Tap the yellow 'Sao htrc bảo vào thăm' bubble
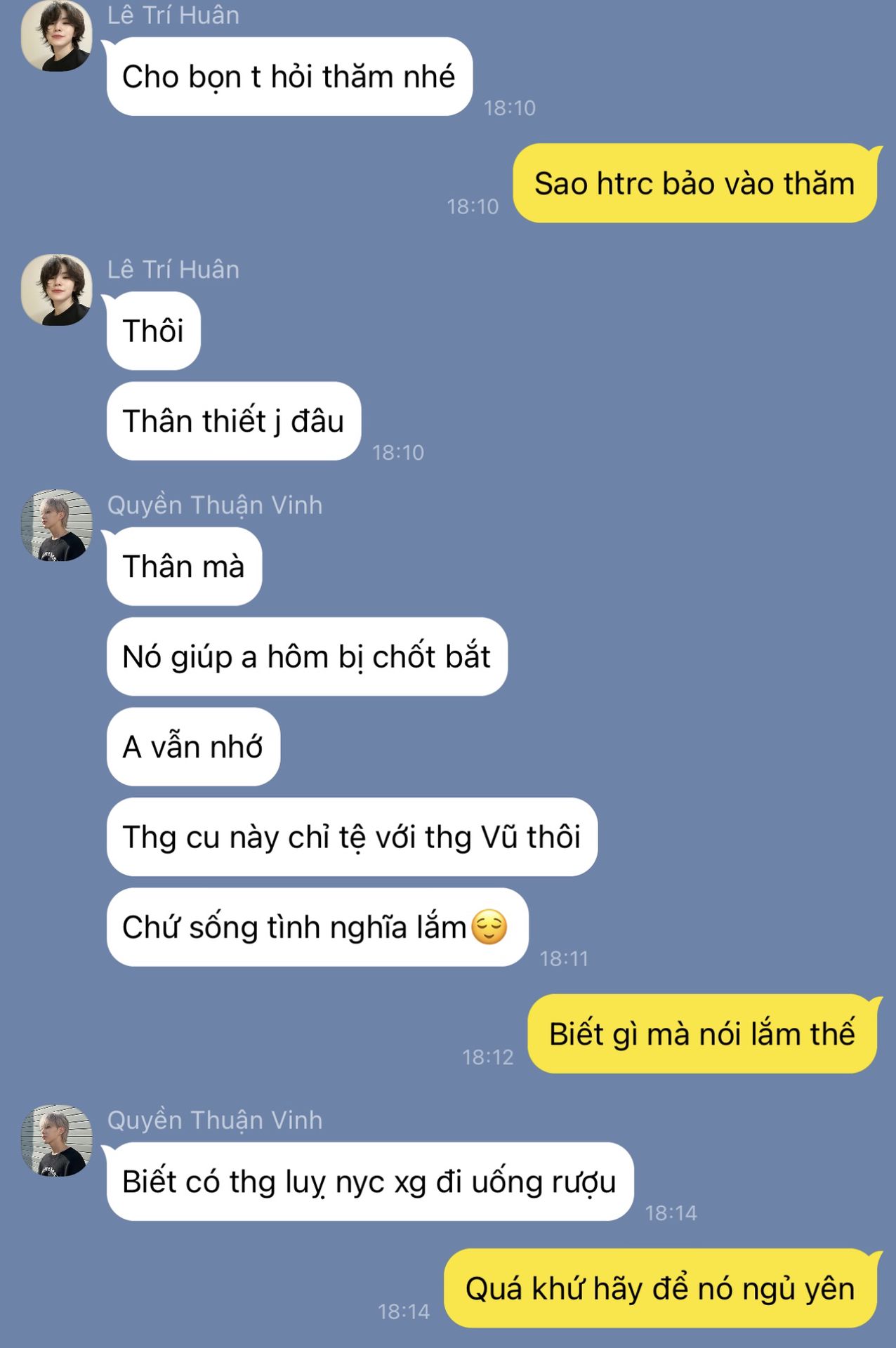This screenshot has height=1348, width=896. pos(694,183)
